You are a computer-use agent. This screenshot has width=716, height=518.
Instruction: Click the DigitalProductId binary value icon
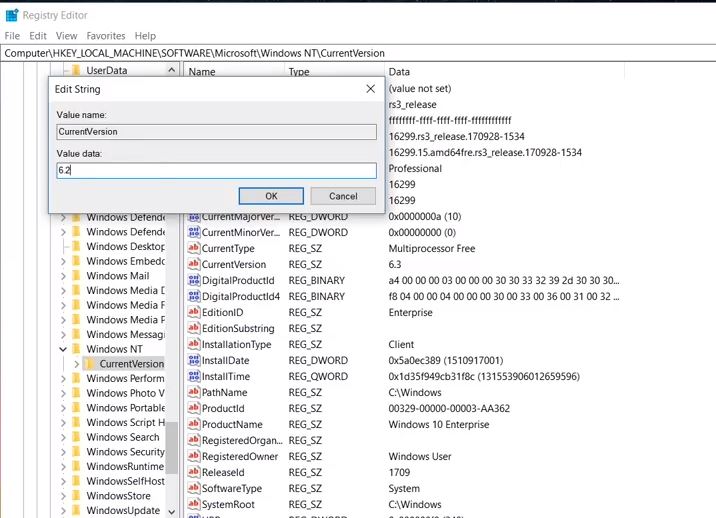[x=194, y=281]
